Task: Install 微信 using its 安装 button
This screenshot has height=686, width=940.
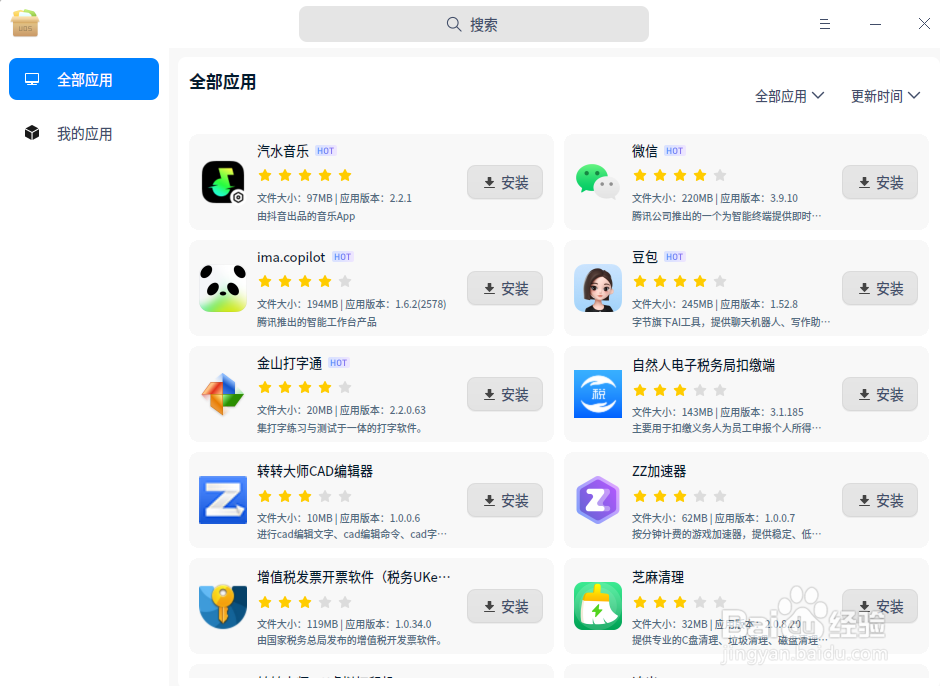Action: tap(879, 182)
